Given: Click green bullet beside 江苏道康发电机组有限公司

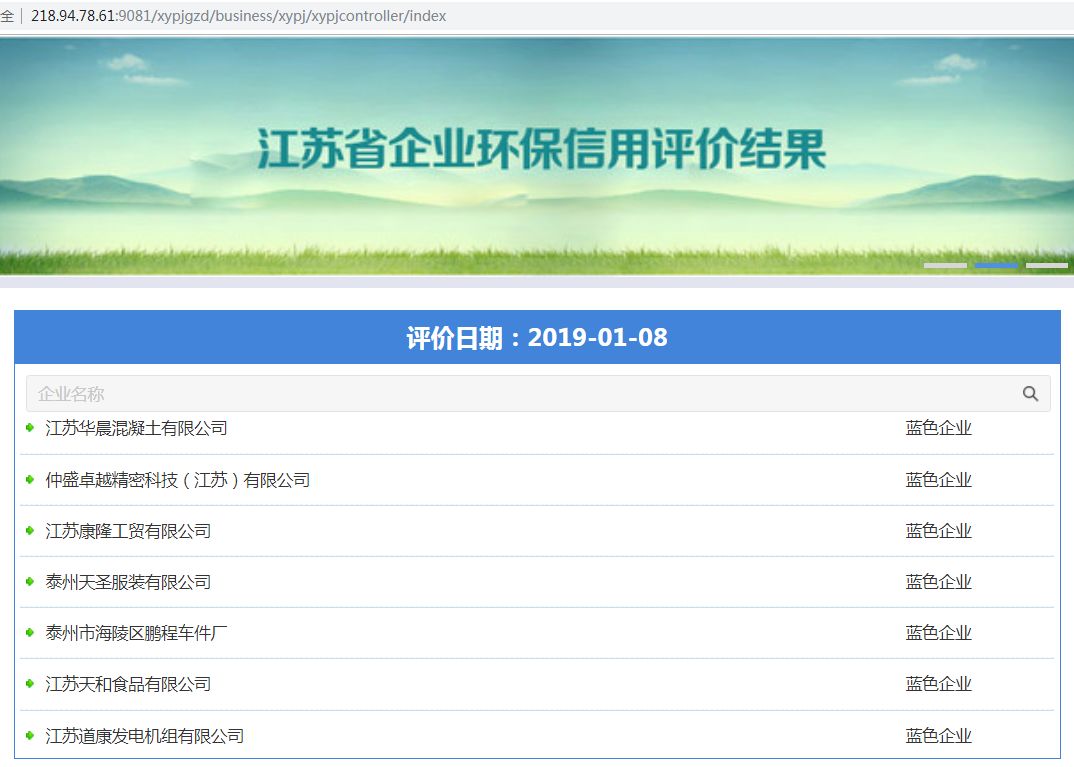Looking at the screenshot, I should coord(30,736).
